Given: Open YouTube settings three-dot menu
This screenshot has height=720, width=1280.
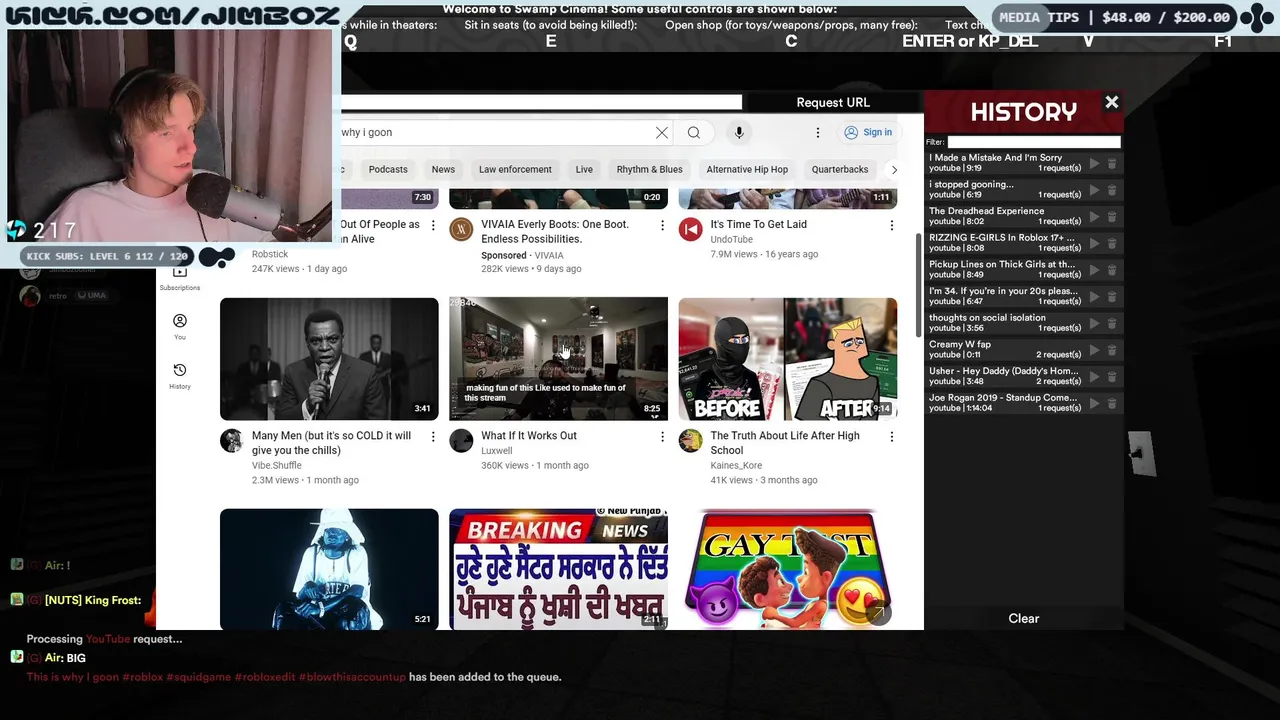Looking at the screenshot, I should (817, 132).
